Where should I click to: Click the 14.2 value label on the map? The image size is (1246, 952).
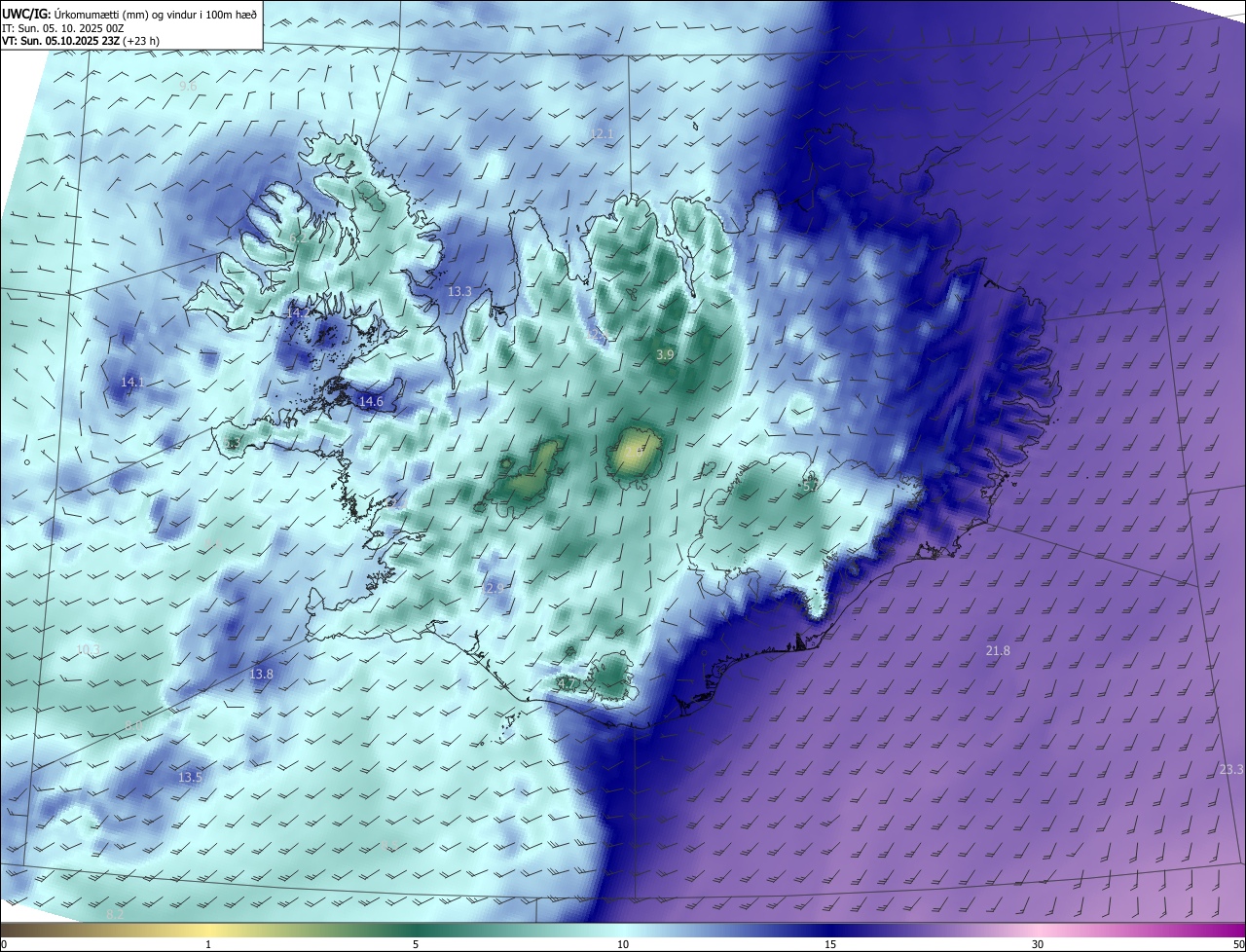(x=297, y=312)
